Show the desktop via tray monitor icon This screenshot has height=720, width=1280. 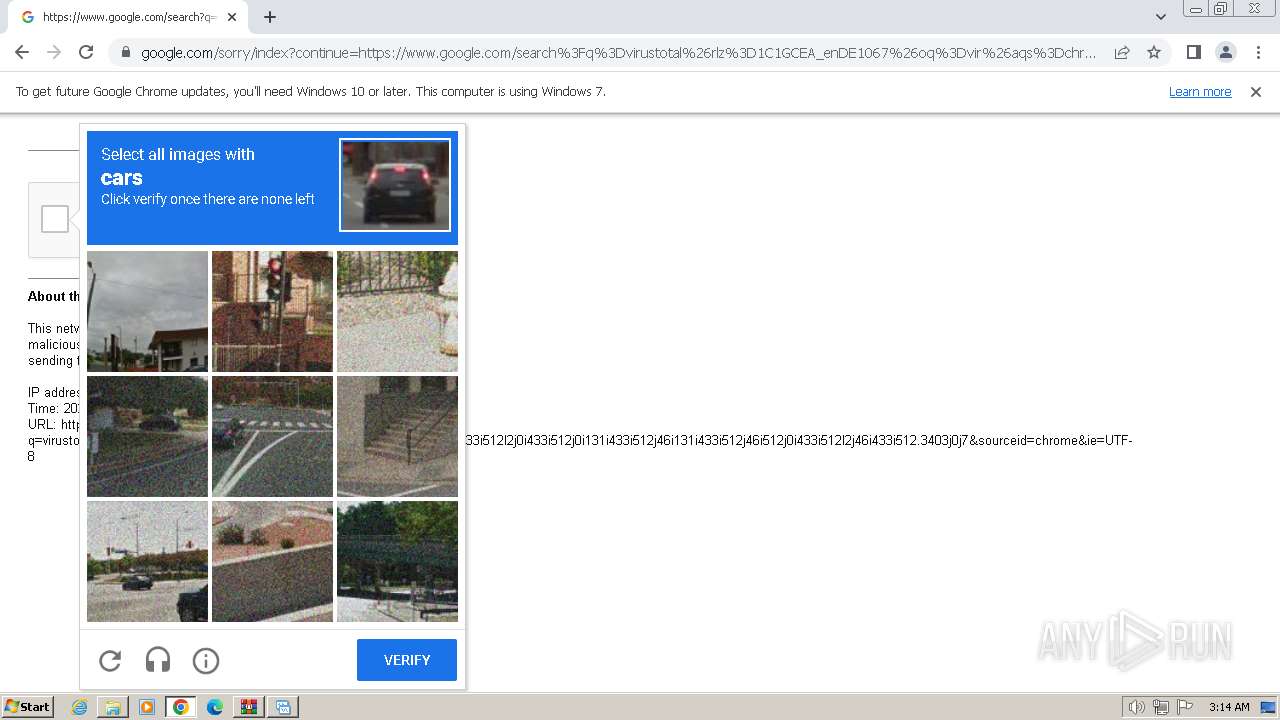click(1269, 707)
